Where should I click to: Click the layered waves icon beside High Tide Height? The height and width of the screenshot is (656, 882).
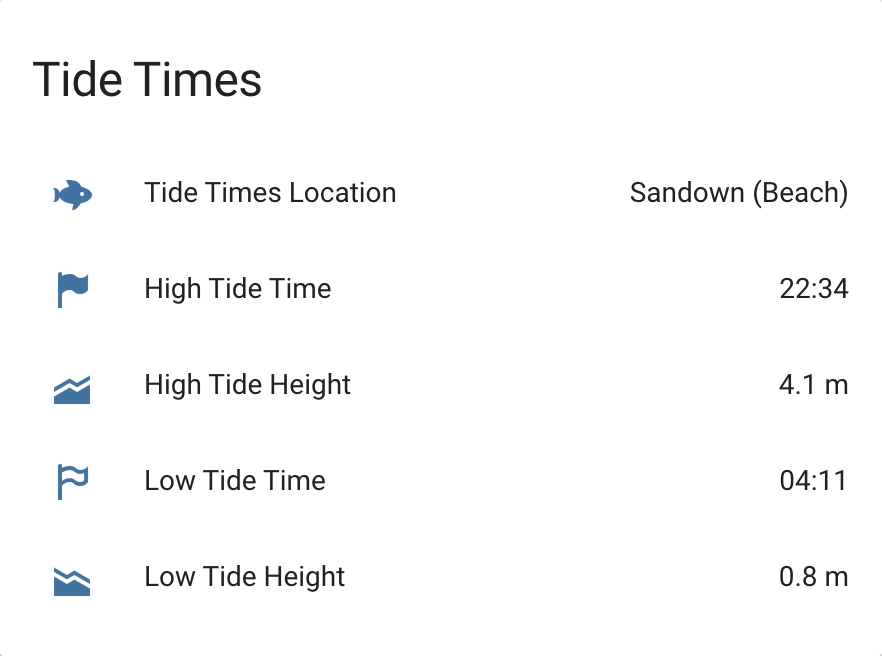[71, 385]
